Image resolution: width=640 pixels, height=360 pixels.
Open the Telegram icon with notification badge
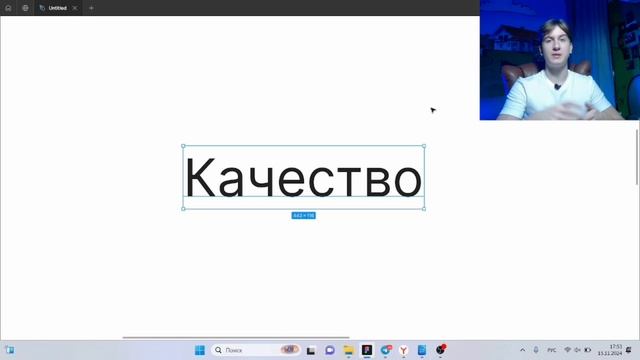coord(385,350)
